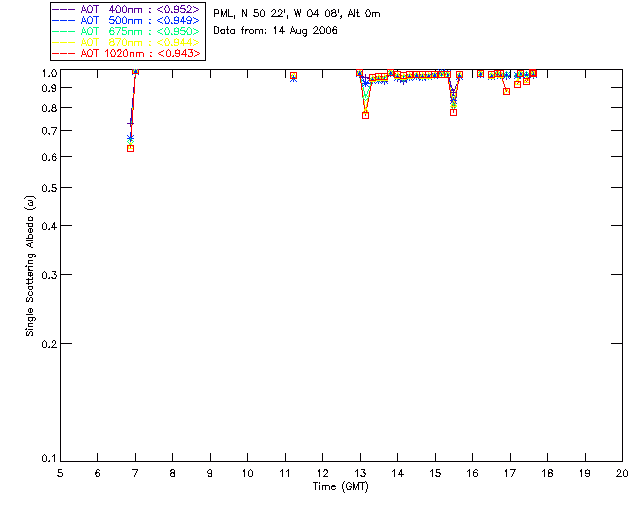
Task: Click x-axis tick label 13
Action: [x=360, y=473]
